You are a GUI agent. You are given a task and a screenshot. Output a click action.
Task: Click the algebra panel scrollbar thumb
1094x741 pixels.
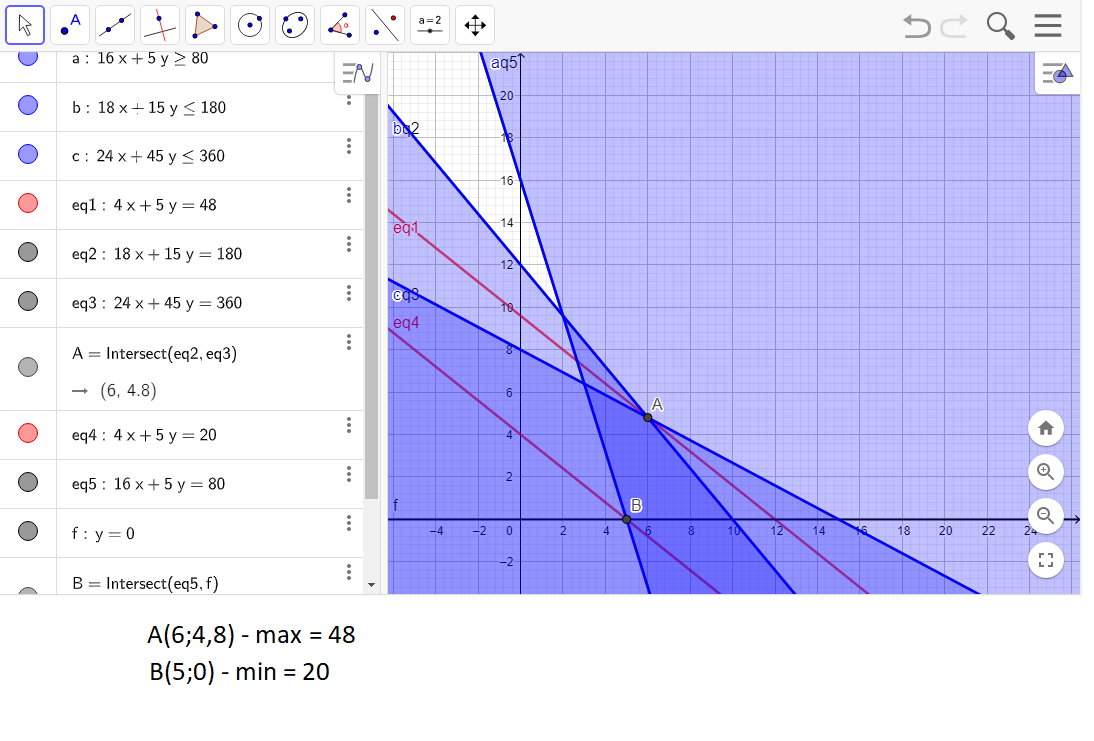point(371,297)
